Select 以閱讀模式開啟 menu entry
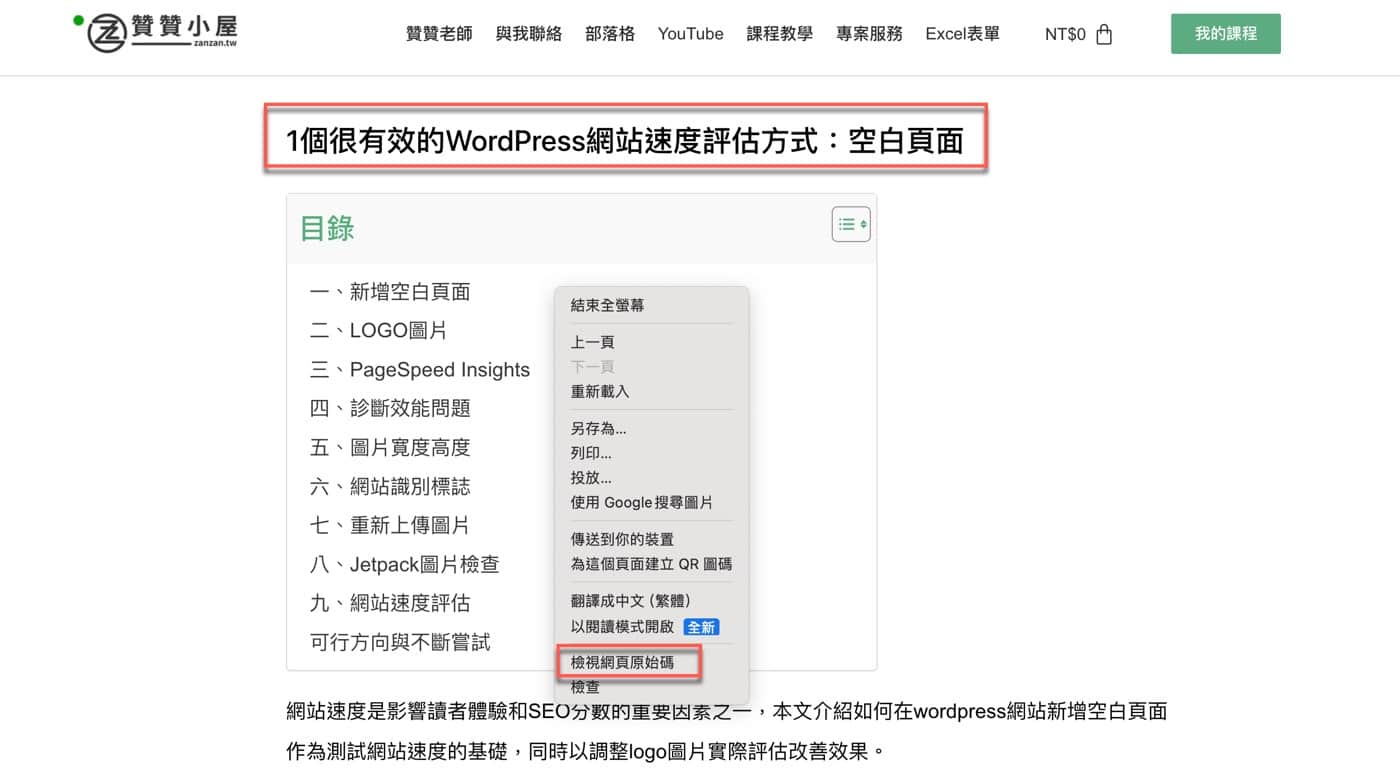This screenshot has width=1400, height=772. pyautogui.click(x=652, y=627)
